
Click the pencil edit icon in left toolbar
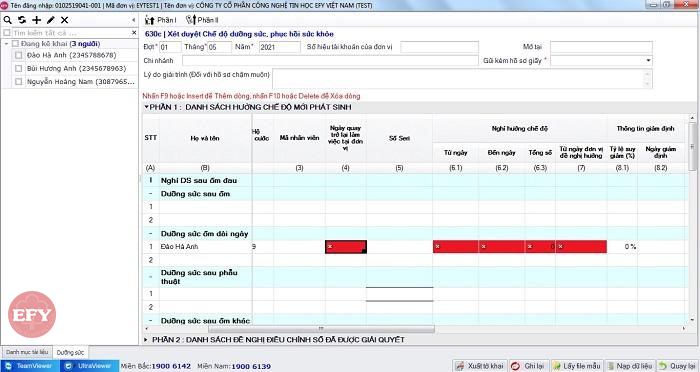50,20
